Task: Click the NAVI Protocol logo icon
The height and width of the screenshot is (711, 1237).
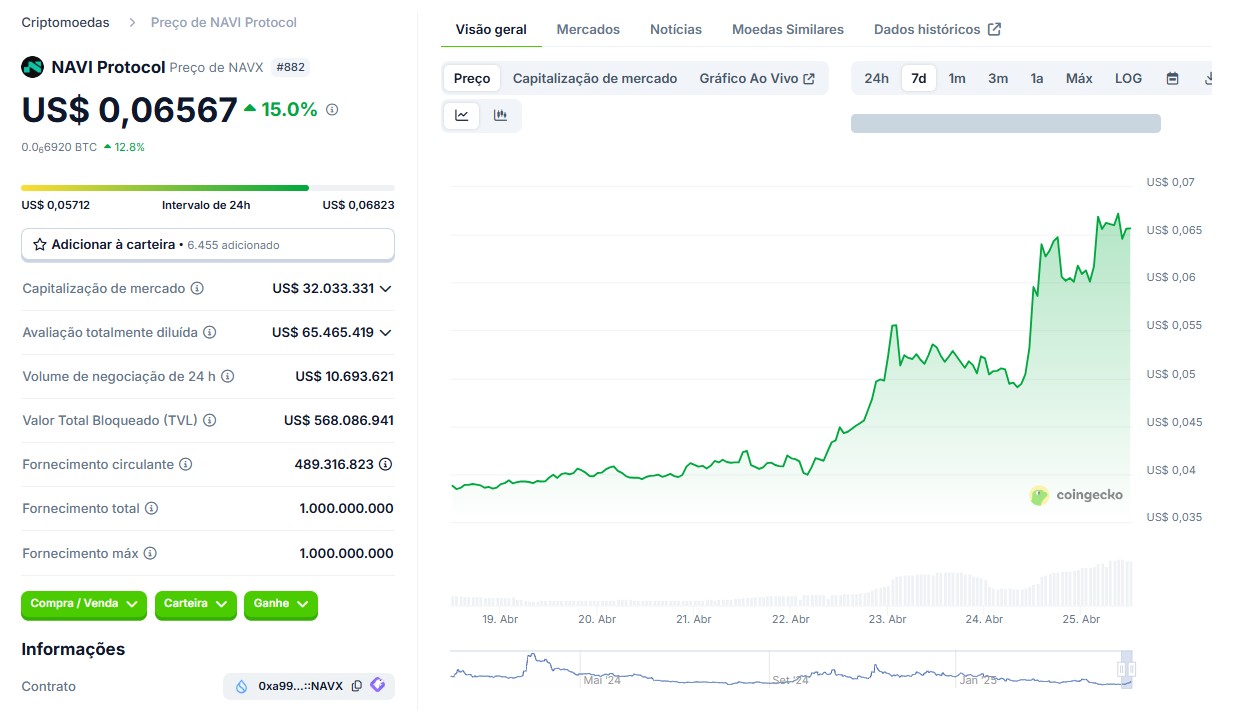Action: click(33, 67)
